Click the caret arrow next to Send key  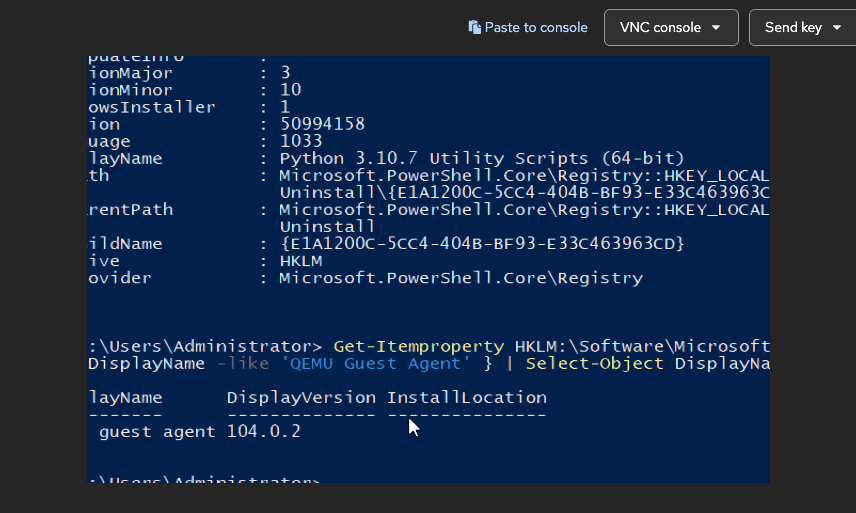tap(836, 28)
